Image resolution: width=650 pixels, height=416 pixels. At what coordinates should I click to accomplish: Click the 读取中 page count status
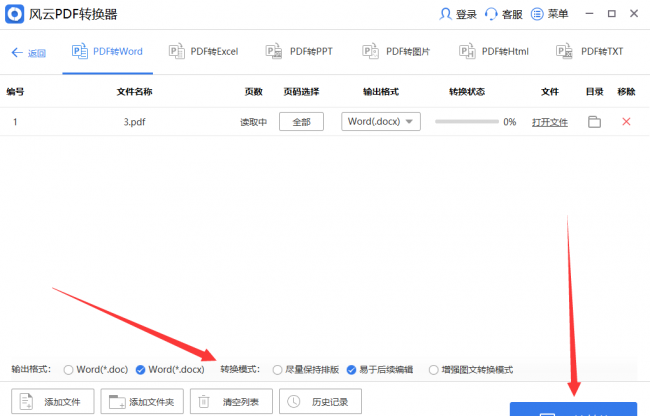pyautogui.click(x=253, y=122)
